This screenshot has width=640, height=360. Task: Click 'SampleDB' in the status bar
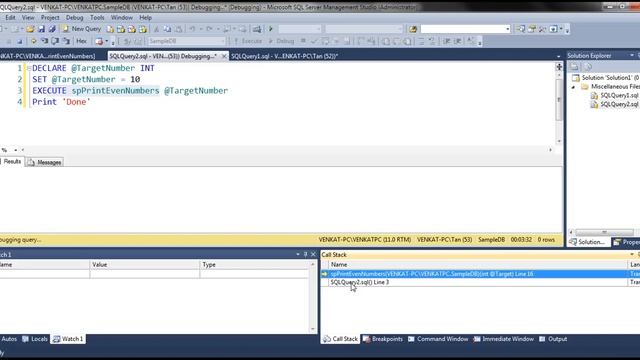click(x=491, y=240)
